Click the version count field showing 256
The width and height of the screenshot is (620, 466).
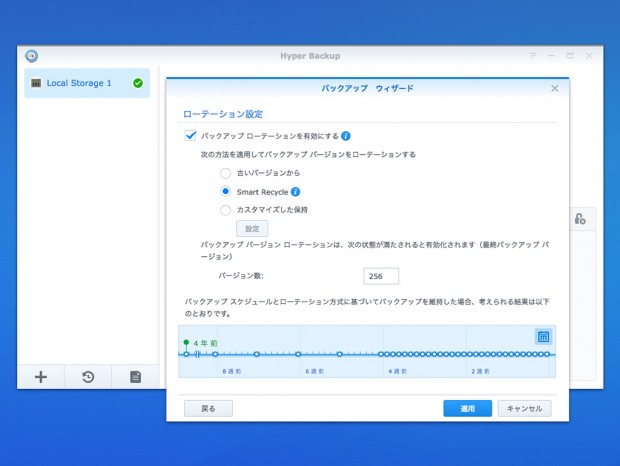(x=381, y=276)
